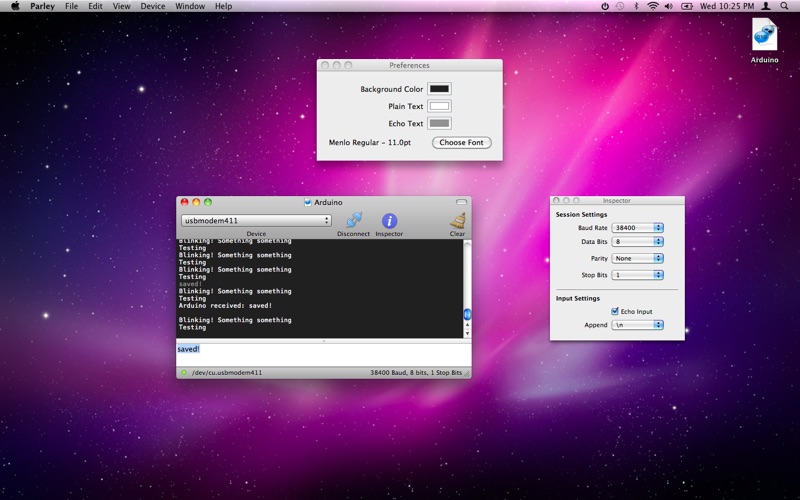Click the Arduino document title icon
The image size is (800, 500).
308,202
